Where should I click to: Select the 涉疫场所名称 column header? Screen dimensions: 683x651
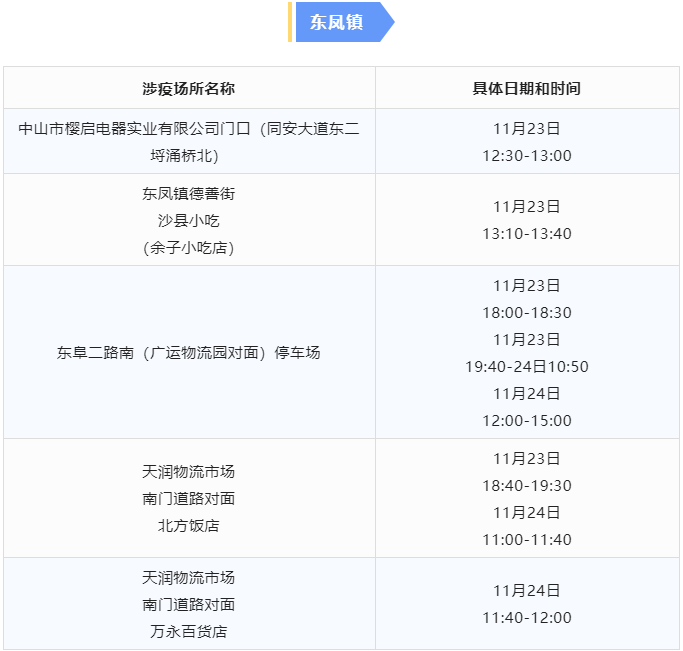(x=189, y=89)
